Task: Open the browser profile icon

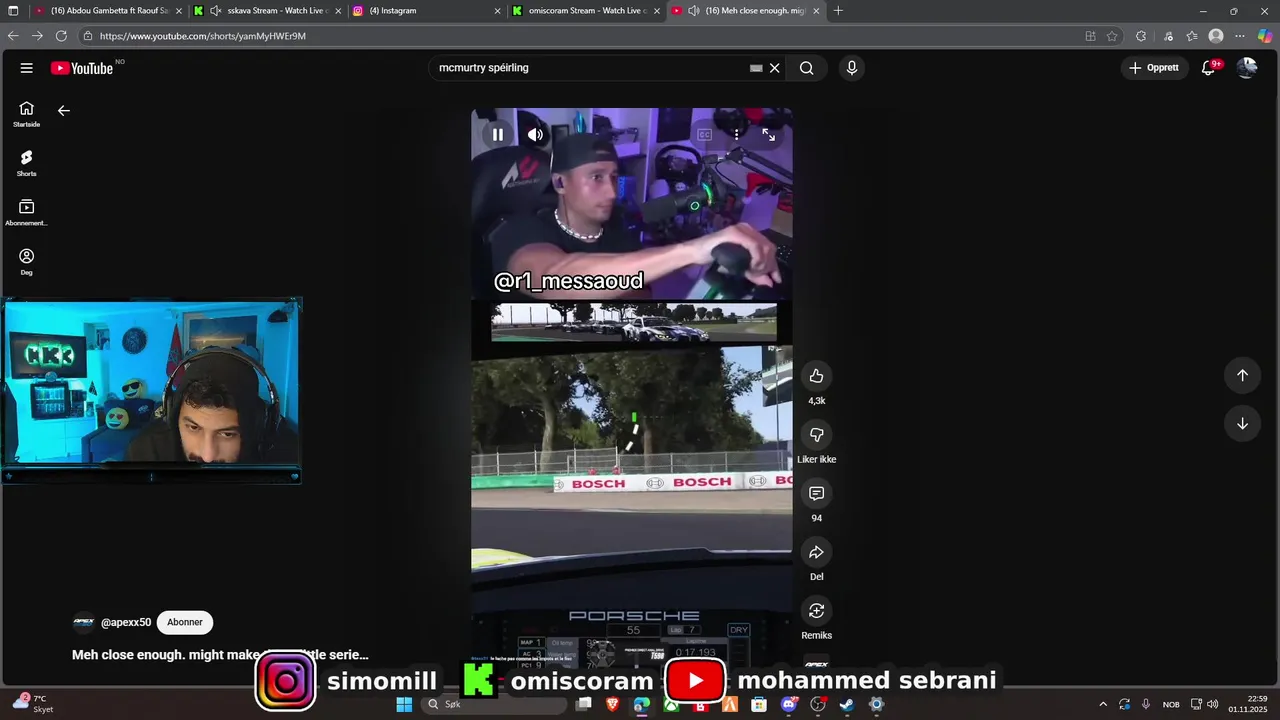Action: coord(1216,36)
